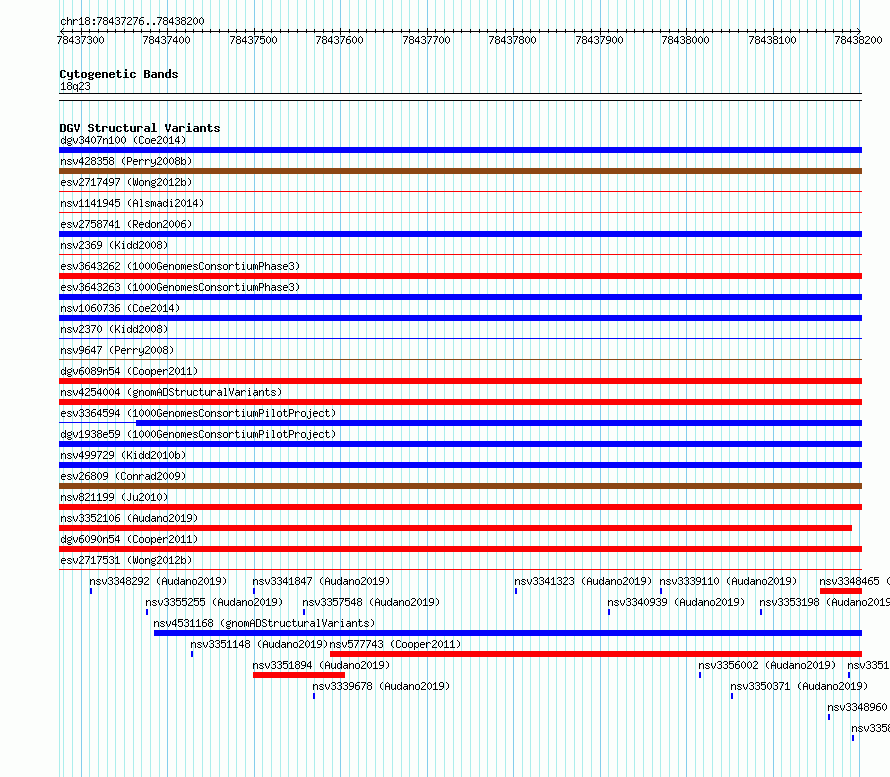Screen dimensions: 890x777
Task: Open the nsv428358 (Perry2008b) variant label
Action: pos(126,161)
